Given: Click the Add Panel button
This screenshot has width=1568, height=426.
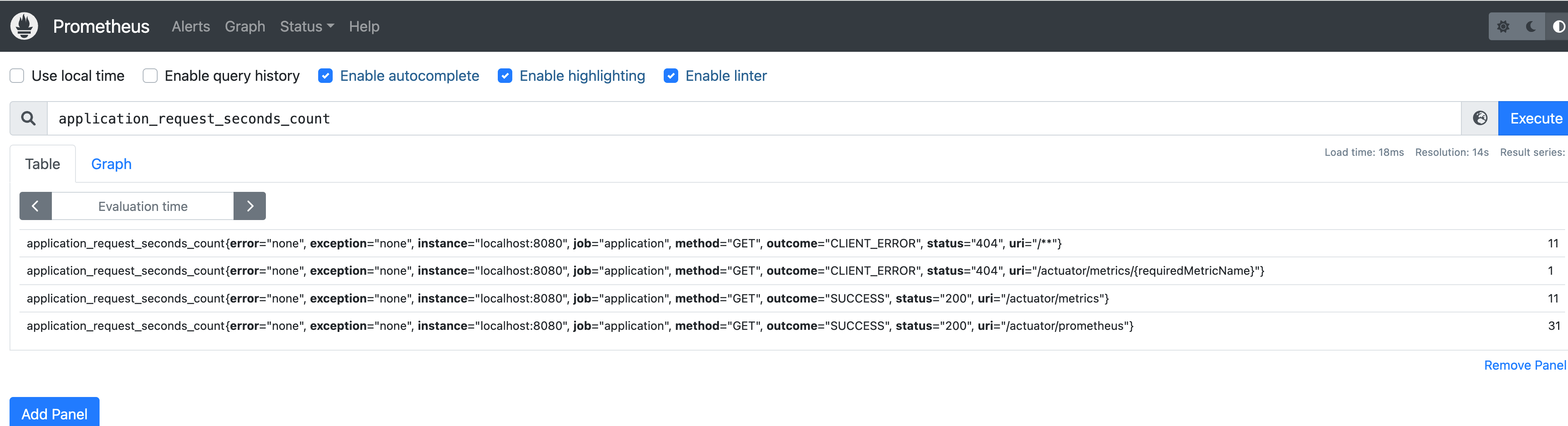Looking at the screenshot, I should coord(55,413).
